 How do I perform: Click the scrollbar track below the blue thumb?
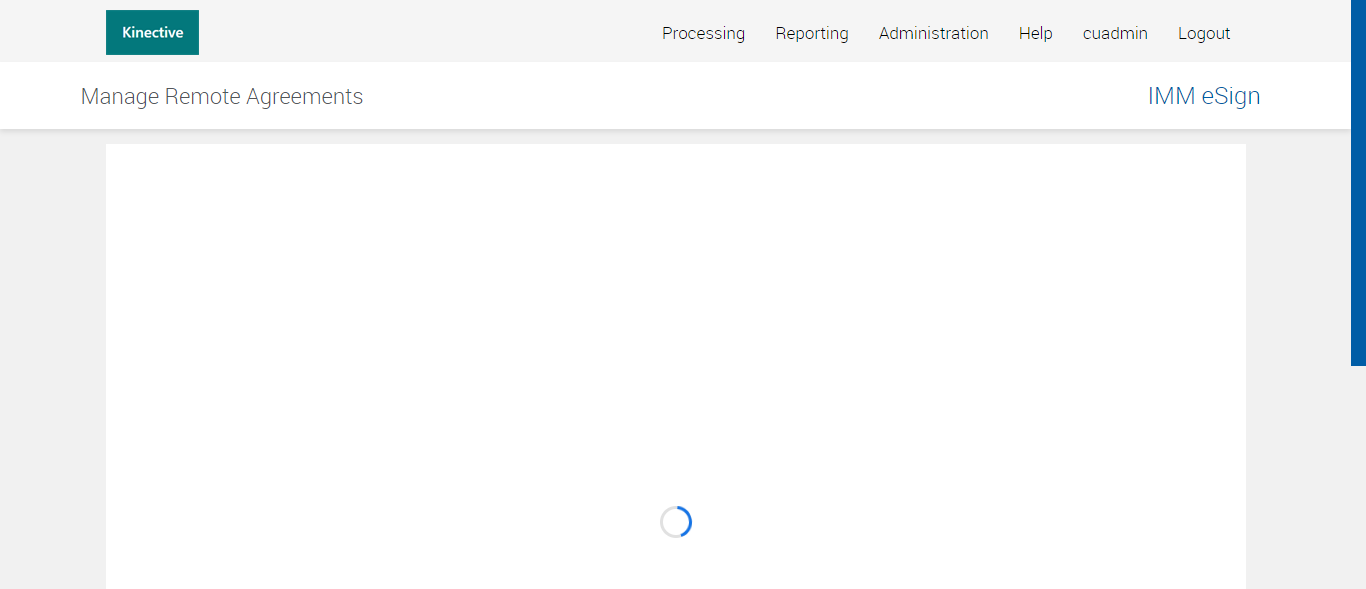(x=1358, y=477)
